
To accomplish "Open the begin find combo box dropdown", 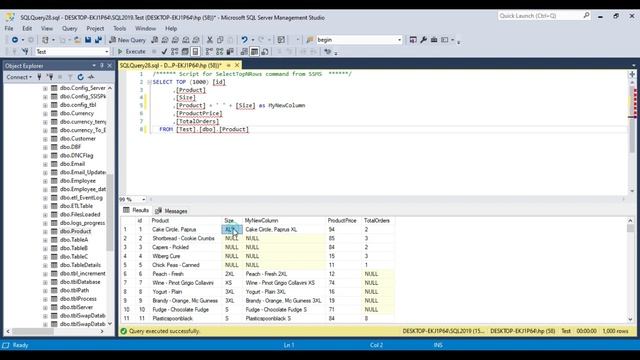I will [399, 40].
